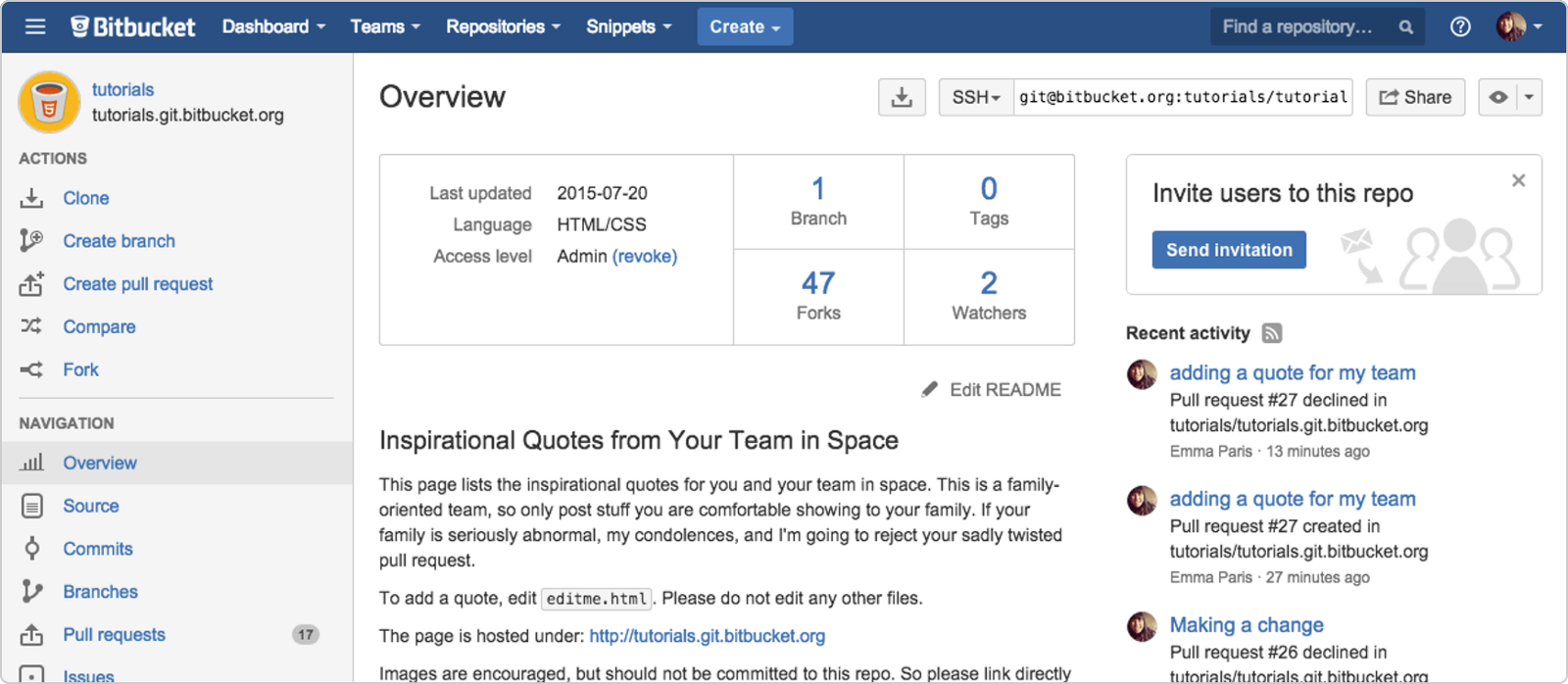Click the 47 Forks count

(818, 284)
